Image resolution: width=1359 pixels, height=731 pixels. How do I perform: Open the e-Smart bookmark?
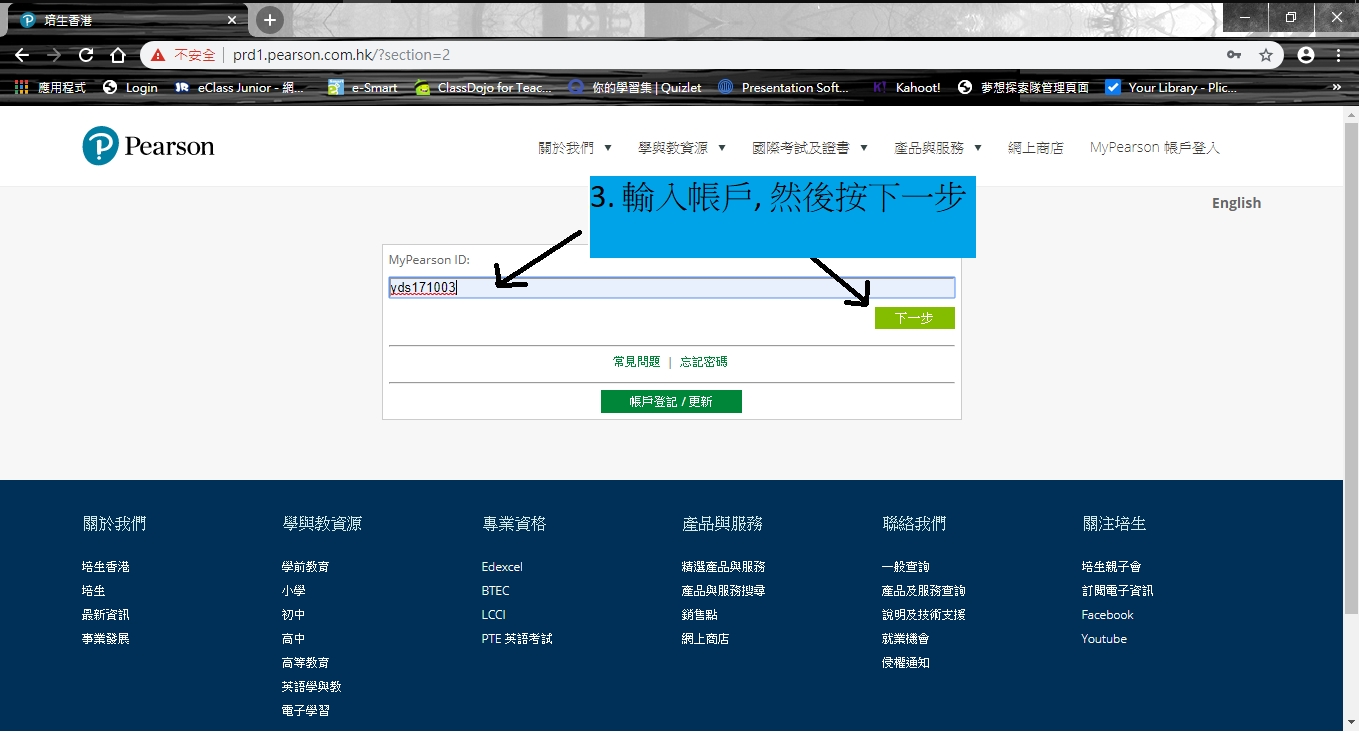click(363, 87)
